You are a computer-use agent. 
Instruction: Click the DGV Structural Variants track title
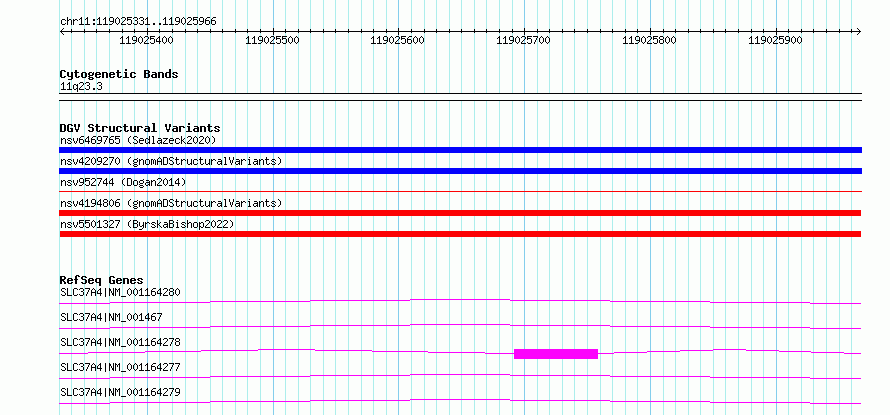(x=140, y=128)
